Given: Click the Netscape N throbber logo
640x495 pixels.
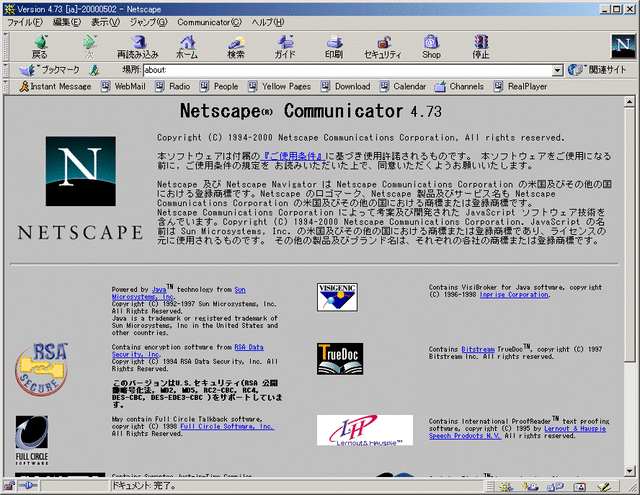Looking at the screenshot, I should click(623, 46).
